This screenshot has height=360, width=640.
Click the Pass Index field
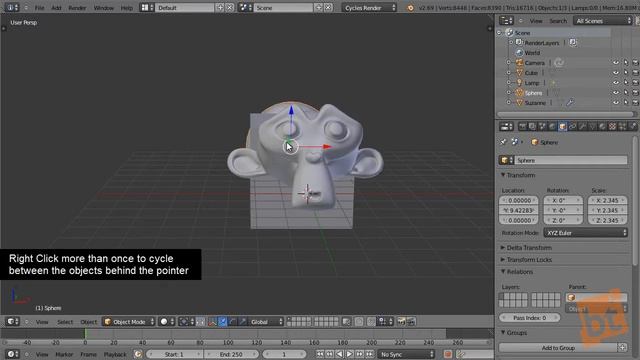tap(529, 318)
